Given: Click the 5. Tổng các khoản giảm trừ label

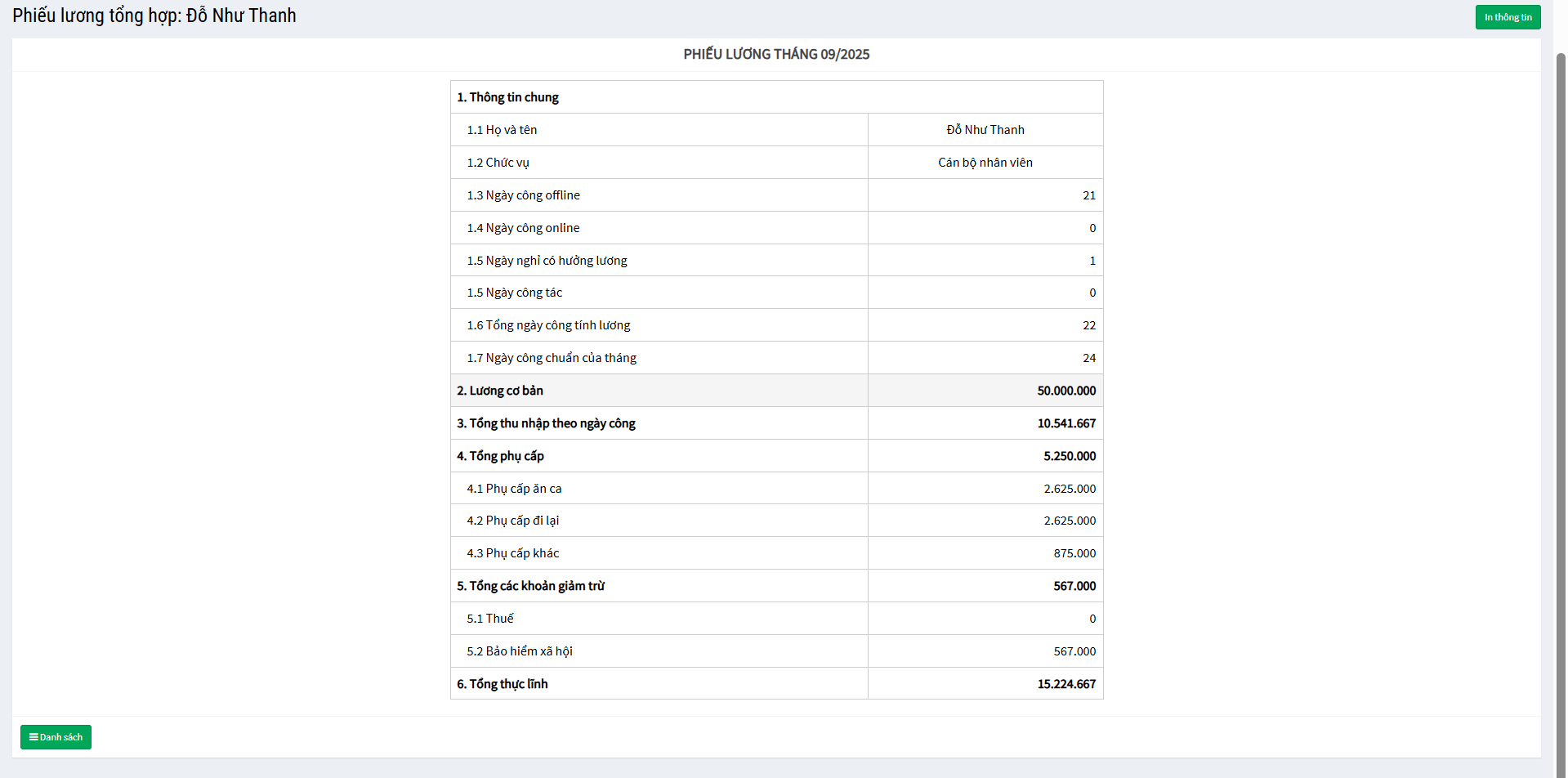Looking at the screenshot, I should pos(530,586).
